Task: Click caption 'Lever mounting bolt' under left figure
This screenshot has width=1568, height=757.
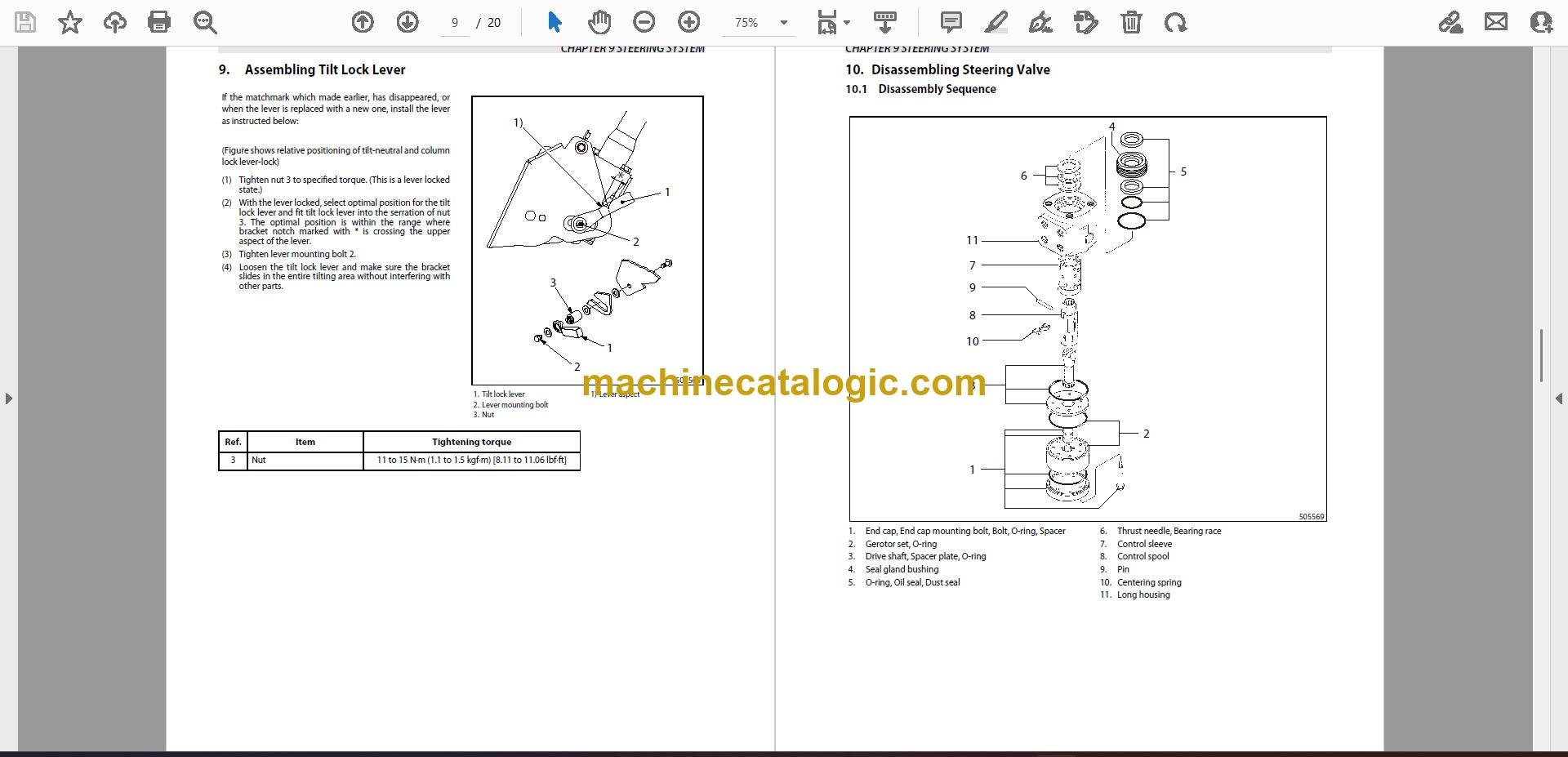Action: (514, 404)
